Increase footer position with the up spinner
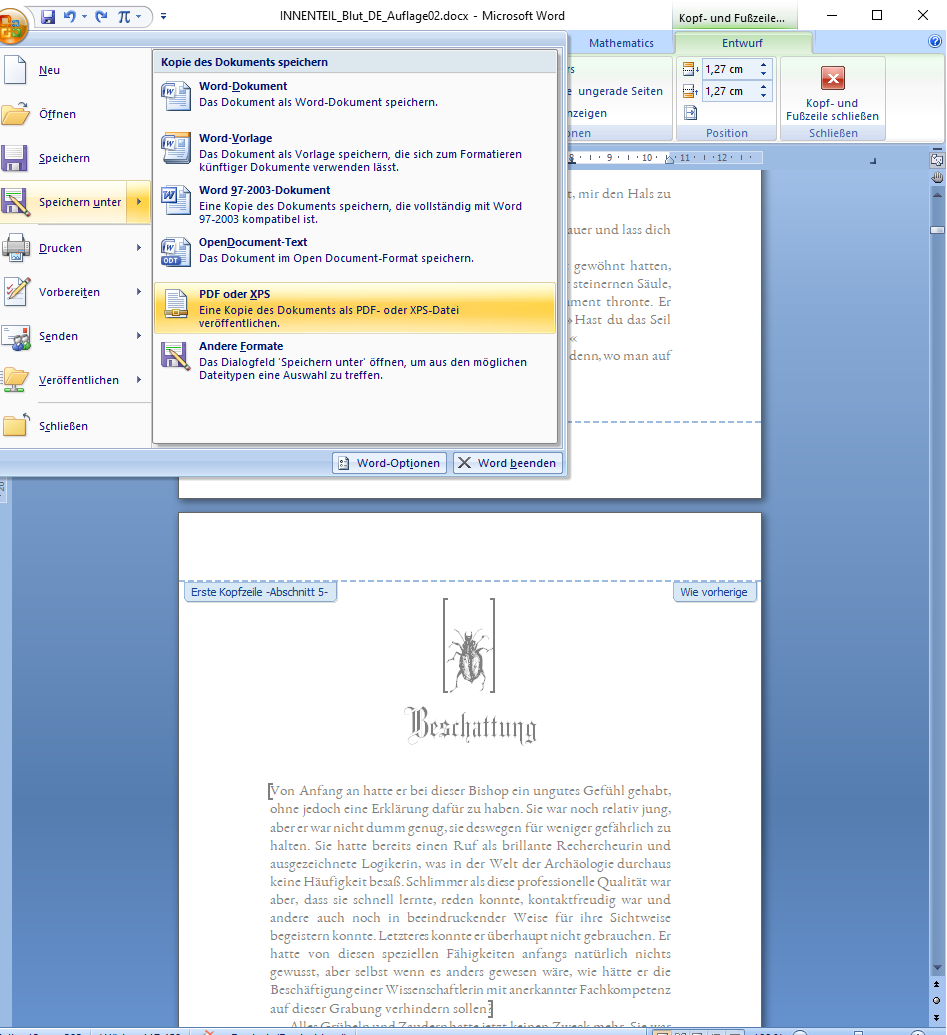The width and height of the screenshot is (947, 1035). 764,87
